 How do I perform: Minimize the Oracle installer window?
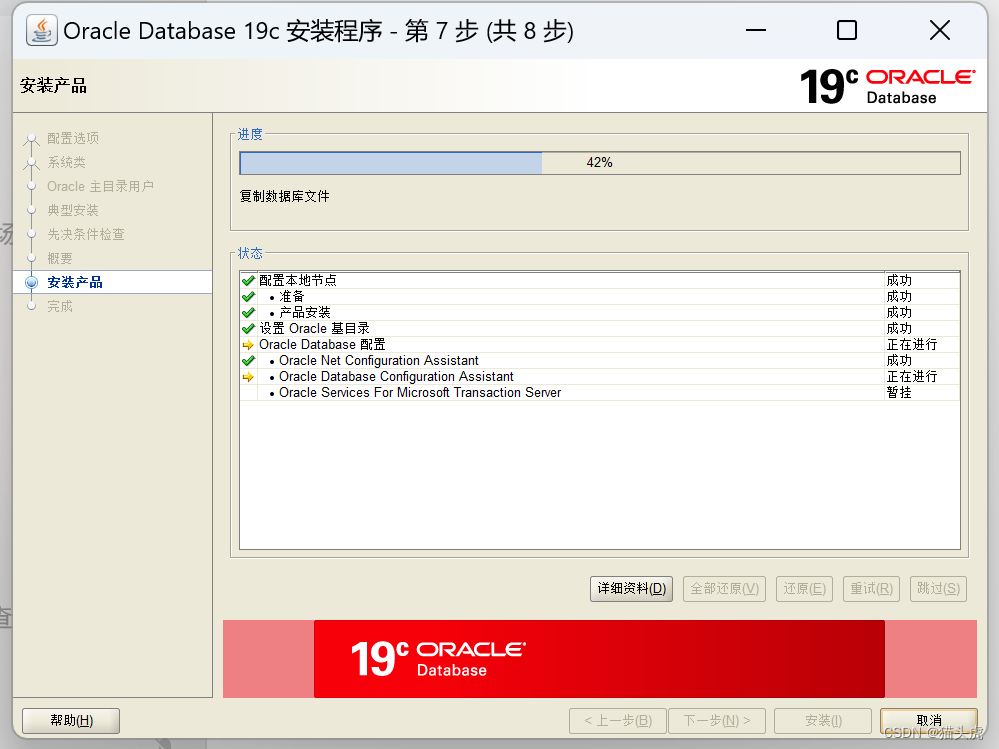756,30
